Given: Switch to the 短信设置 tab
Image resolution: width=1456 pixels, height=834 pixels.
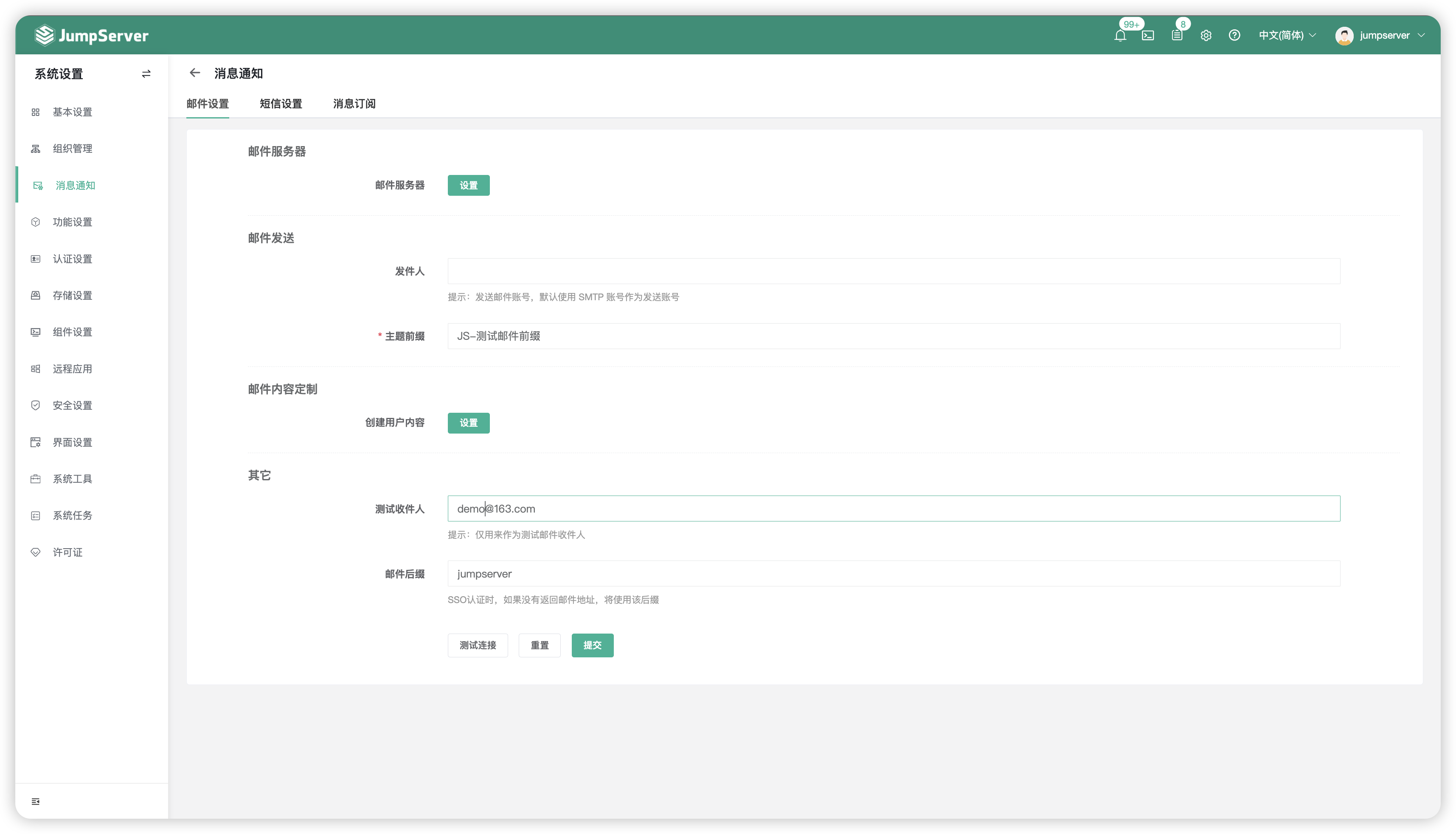Looking at the screenshot, I should tap(281, 104).
